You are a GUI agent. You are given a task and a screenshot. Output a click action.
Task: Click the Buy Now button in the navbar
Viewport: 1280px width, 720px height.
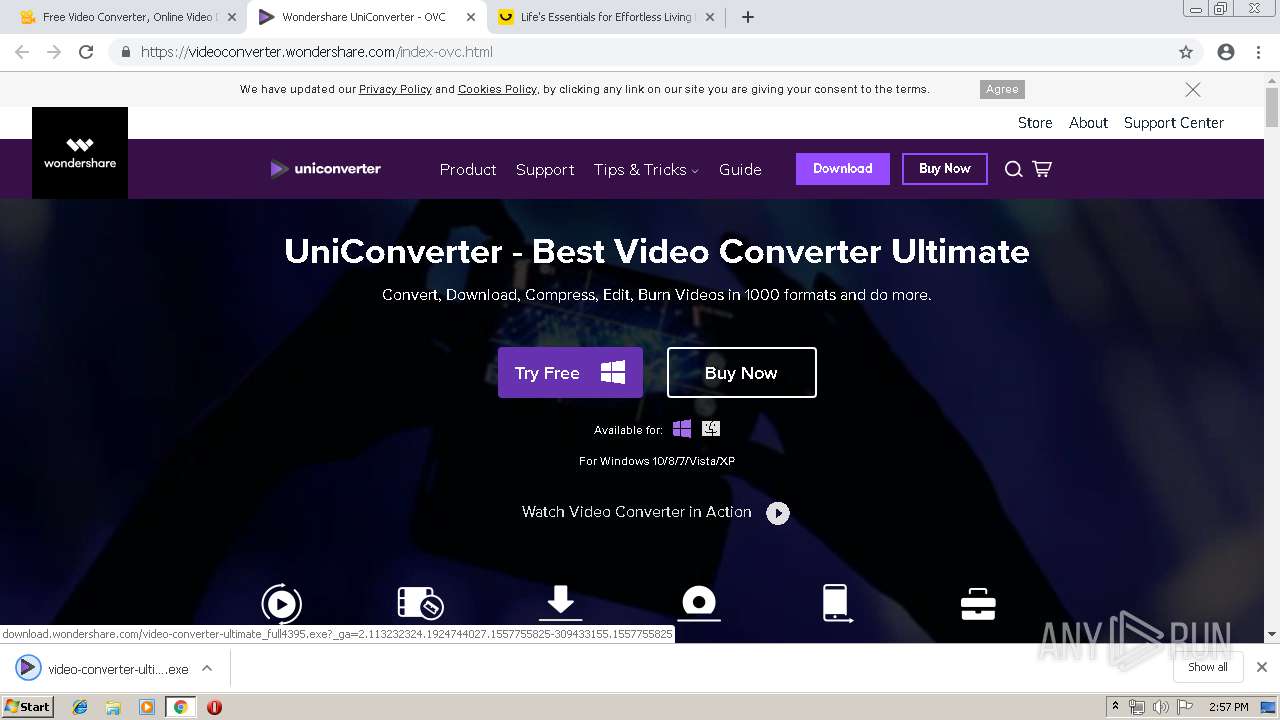(x=945, y=169)
